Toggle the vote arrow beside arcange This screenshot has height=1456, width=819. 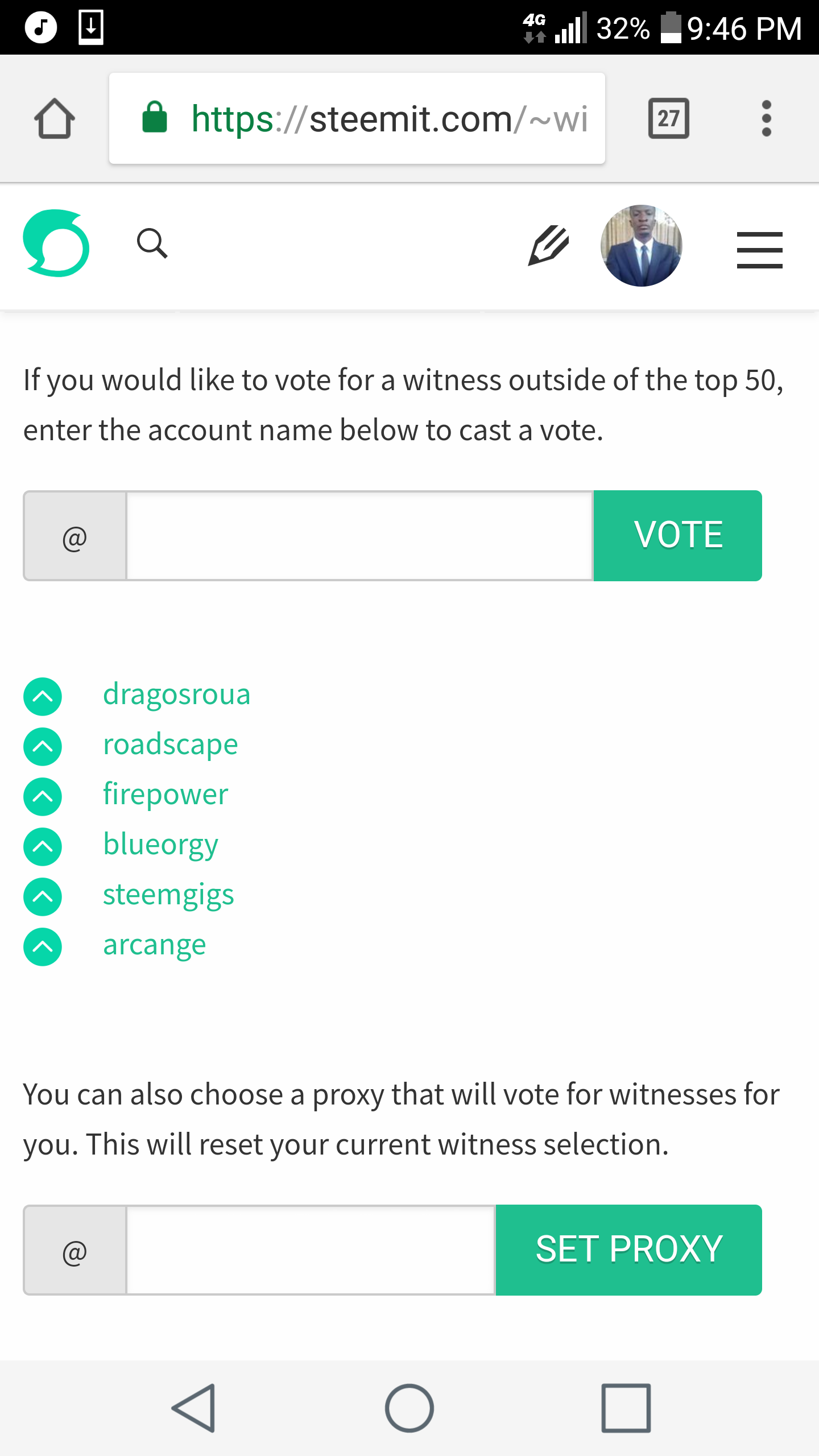point(43,947)
